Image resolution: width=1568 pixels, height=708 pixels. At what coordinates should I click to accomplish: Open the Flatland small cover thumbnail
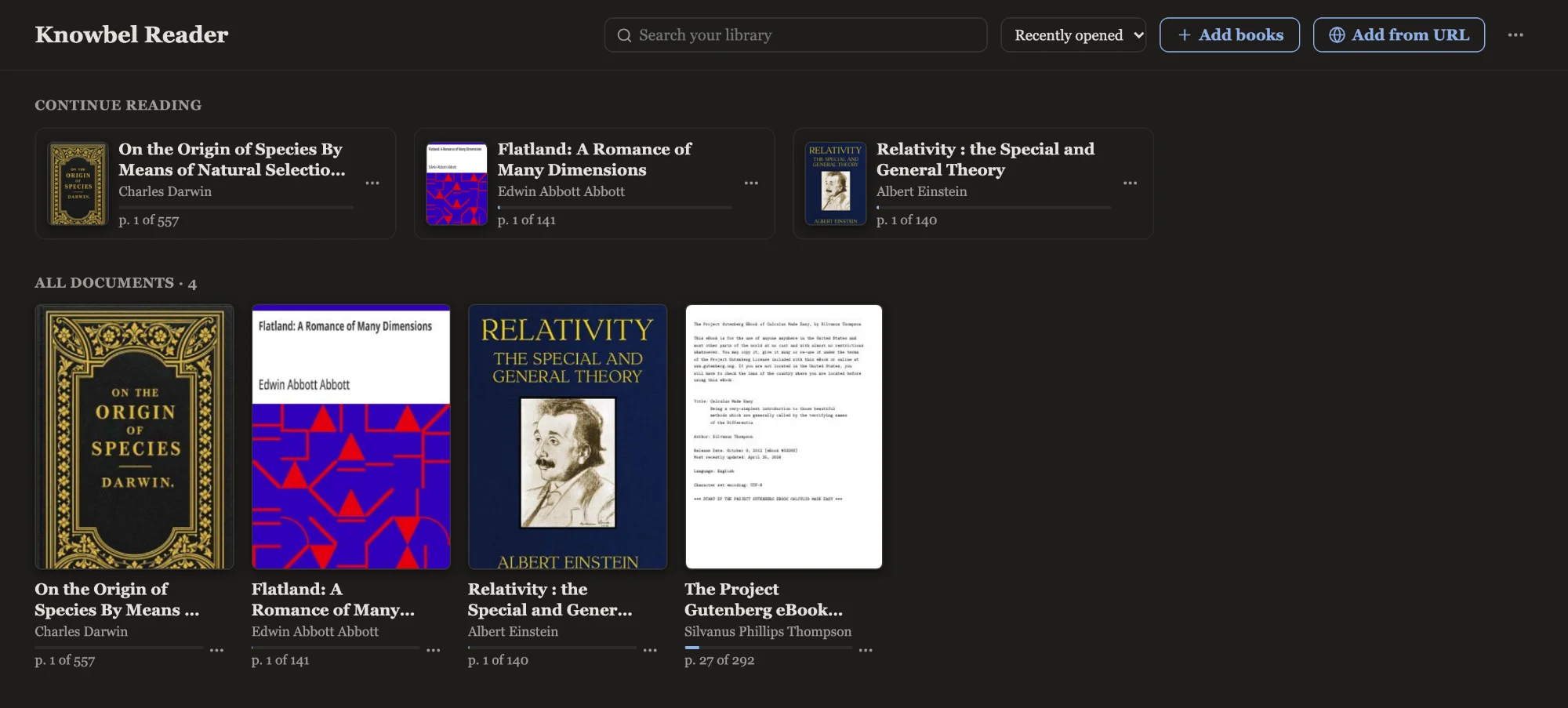tap(456, 183)
